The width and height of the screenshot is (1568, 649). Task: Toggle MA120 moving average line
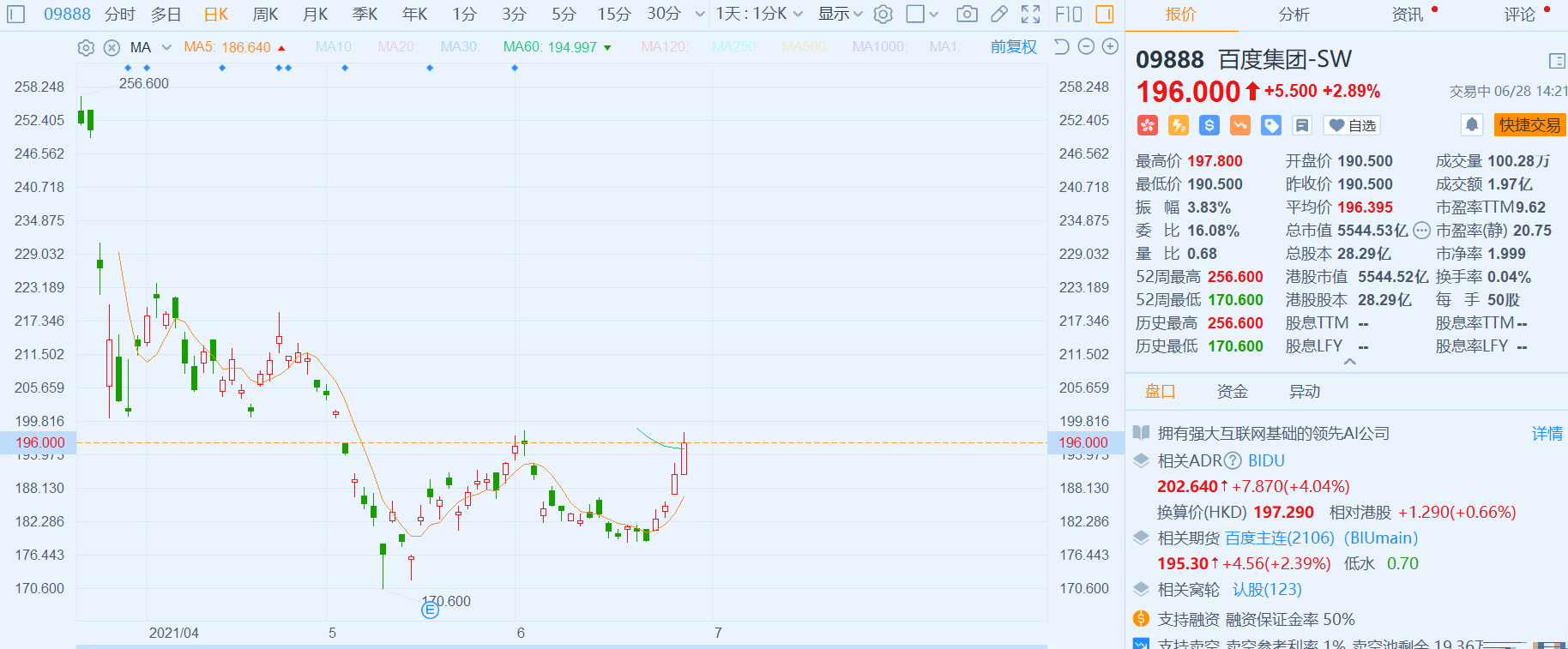point(665,46)
